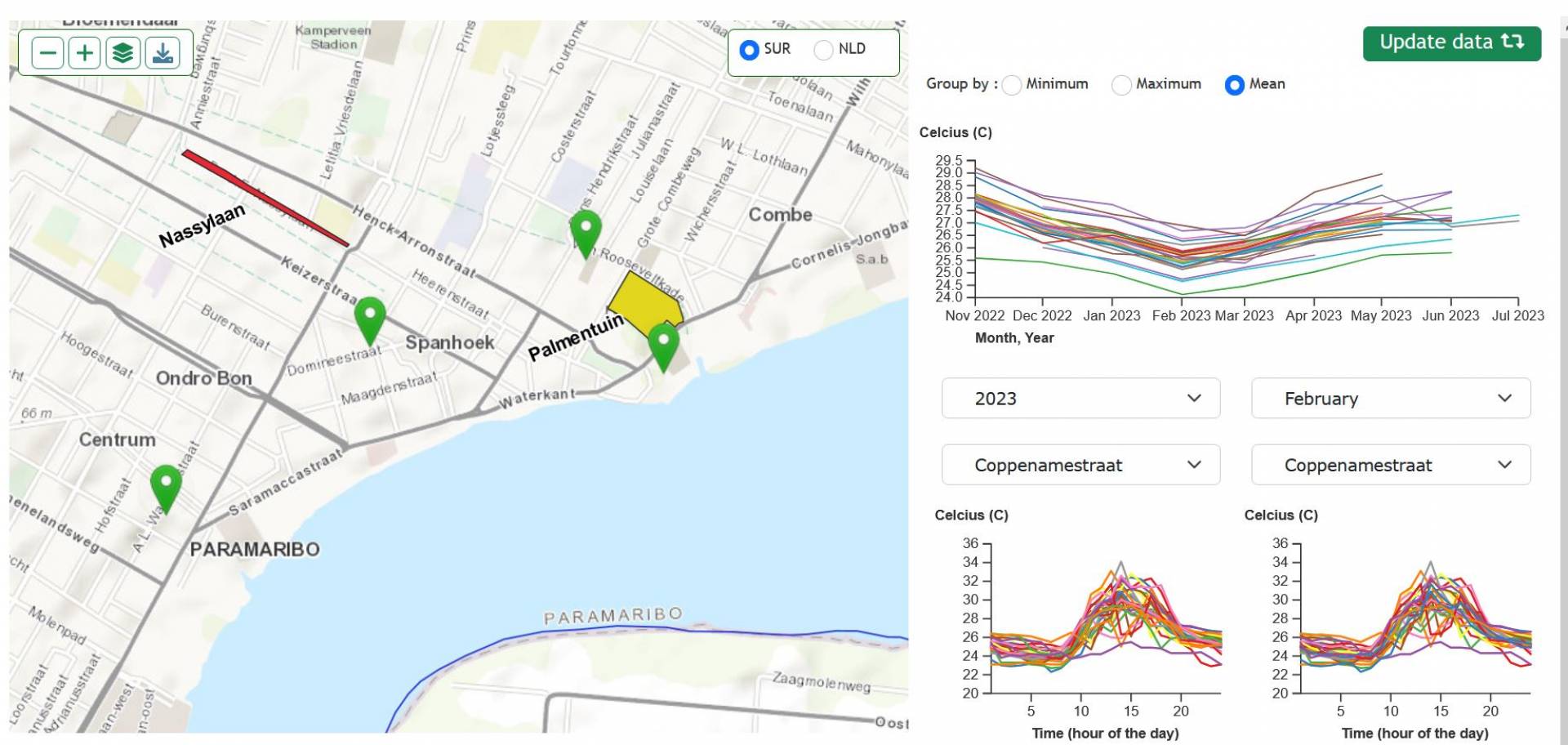
Task: Click the Nassylaan map label
Action: (202, 225)
